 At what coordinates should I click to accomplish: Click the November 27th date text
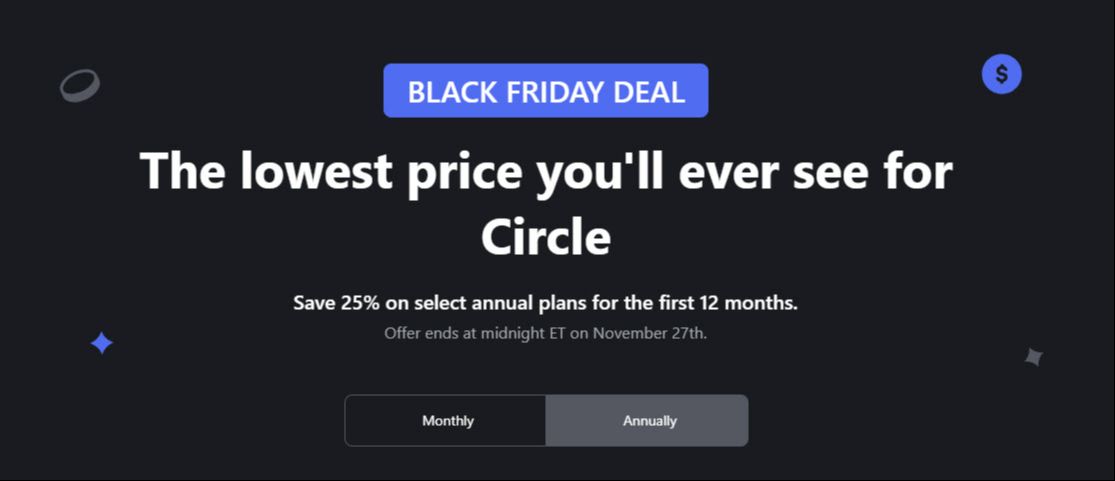click(650, 333)
